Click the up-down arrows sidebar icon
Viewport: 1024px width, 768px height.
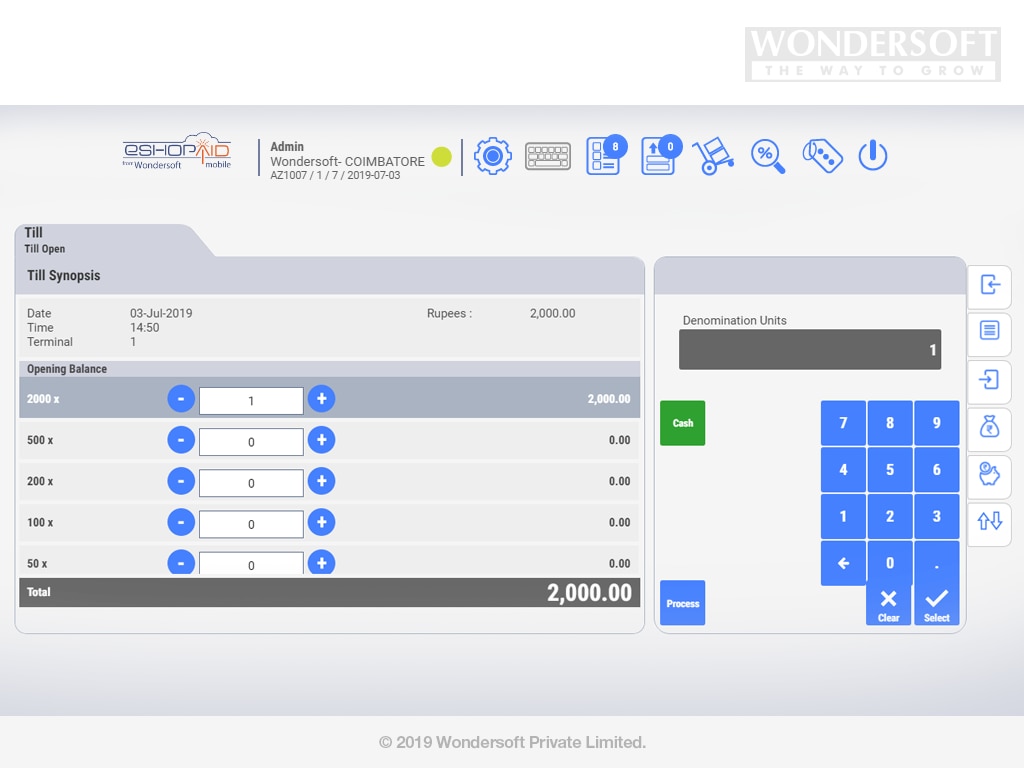989,521
